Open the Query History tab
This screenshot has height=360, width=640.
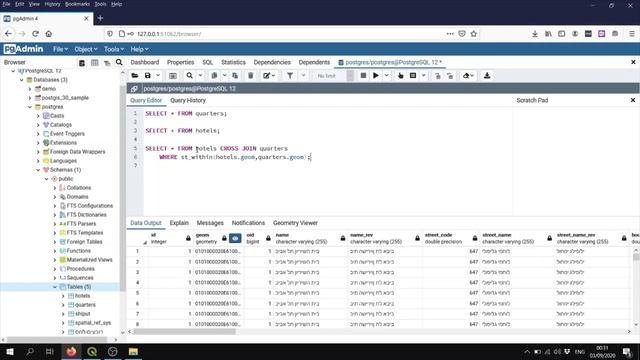[188, 100]
